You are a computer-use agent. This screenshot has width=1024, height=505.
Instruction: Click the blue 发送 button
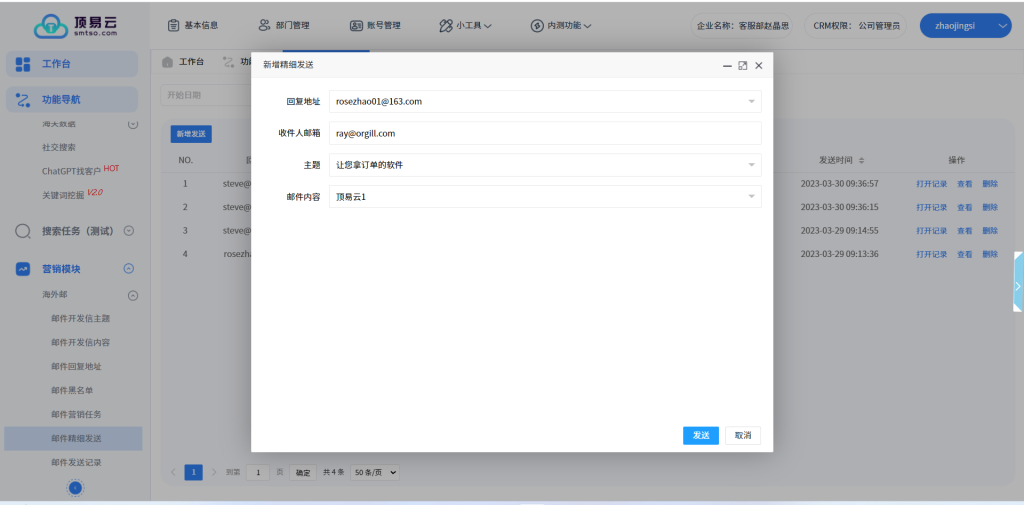[700, 435]
